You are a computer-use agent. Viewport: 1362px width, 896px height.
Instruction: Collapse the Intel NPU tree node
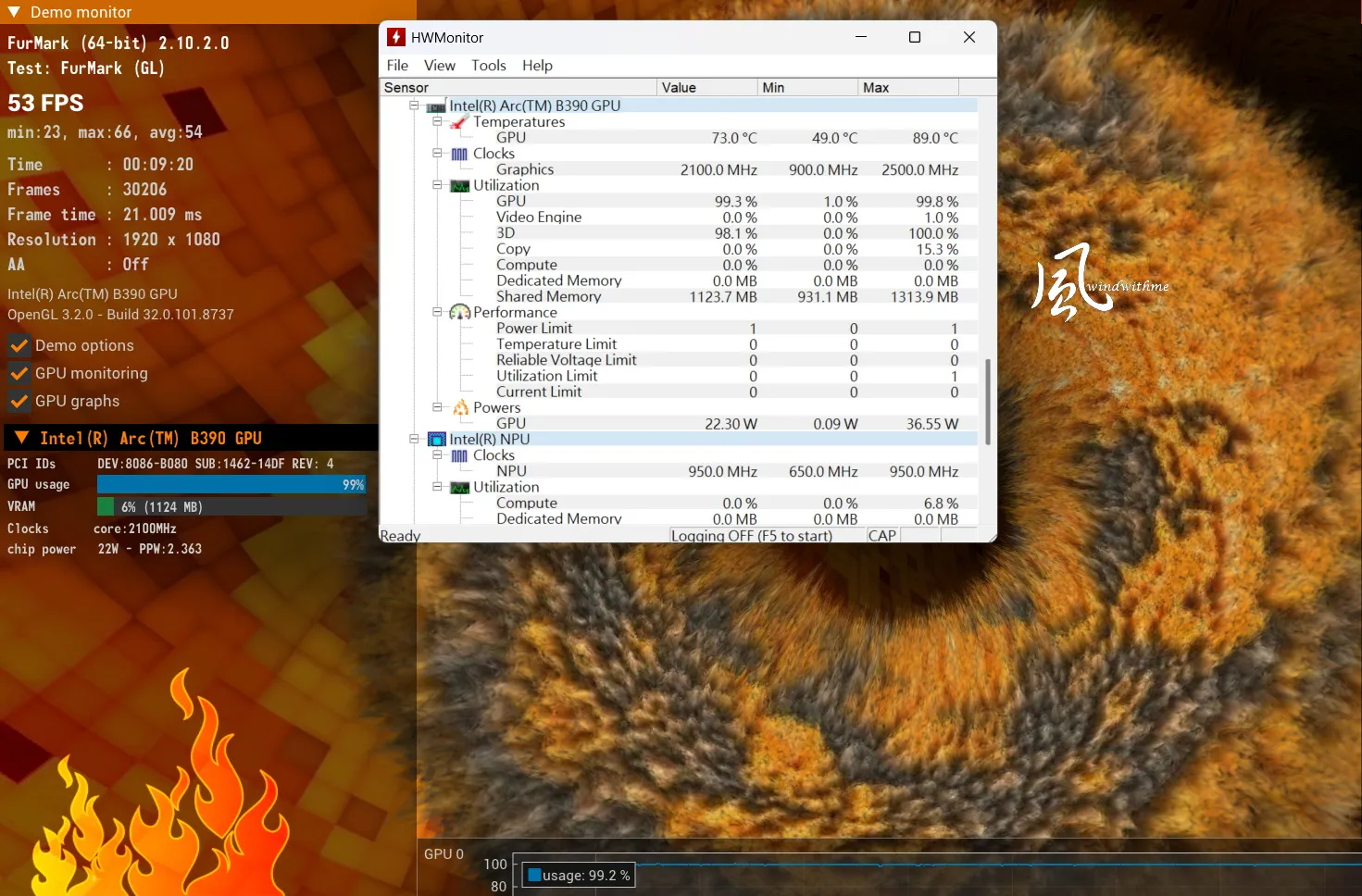click(x=414, y=439)
